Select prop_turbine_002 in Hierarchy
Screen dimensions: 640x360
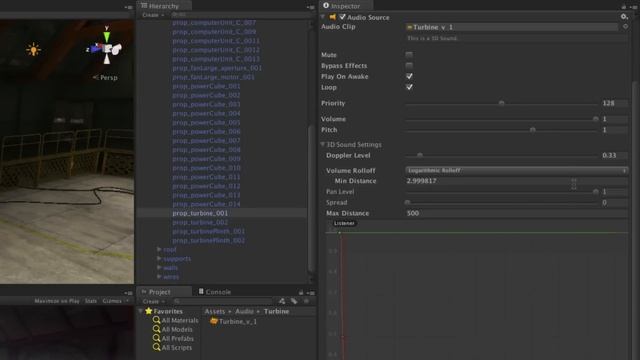click(200, 222)
